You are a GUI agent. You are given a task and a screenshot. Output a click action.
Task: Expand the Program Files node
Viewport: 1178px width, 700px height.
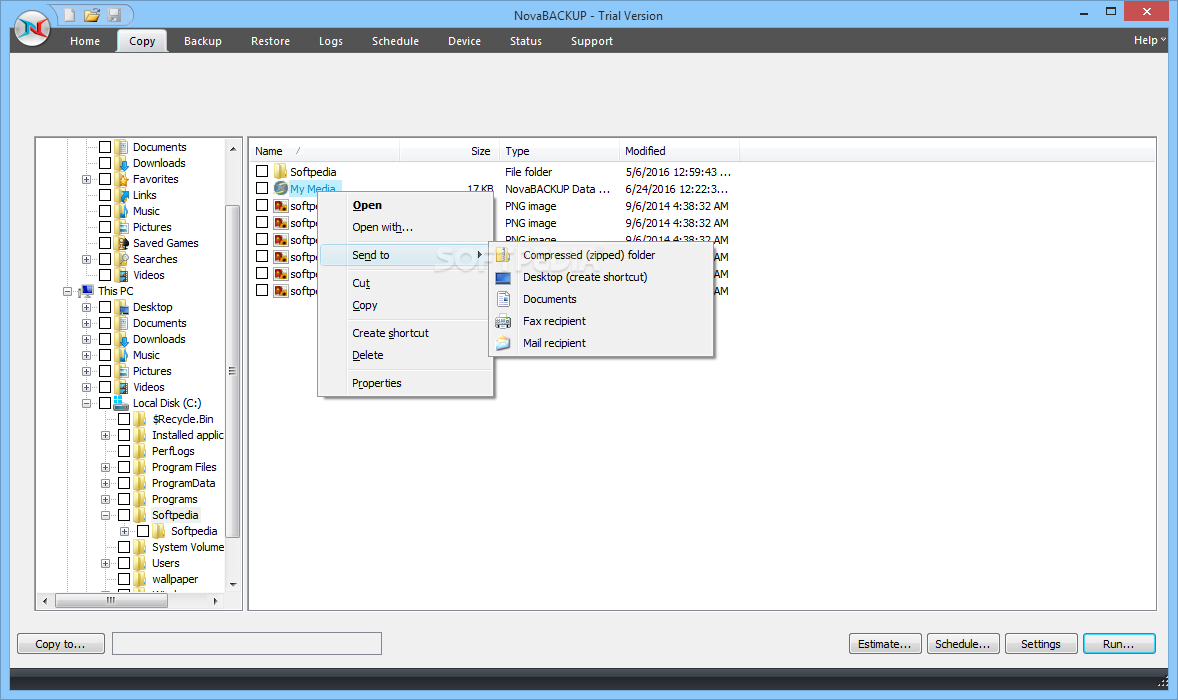(105, 467)
